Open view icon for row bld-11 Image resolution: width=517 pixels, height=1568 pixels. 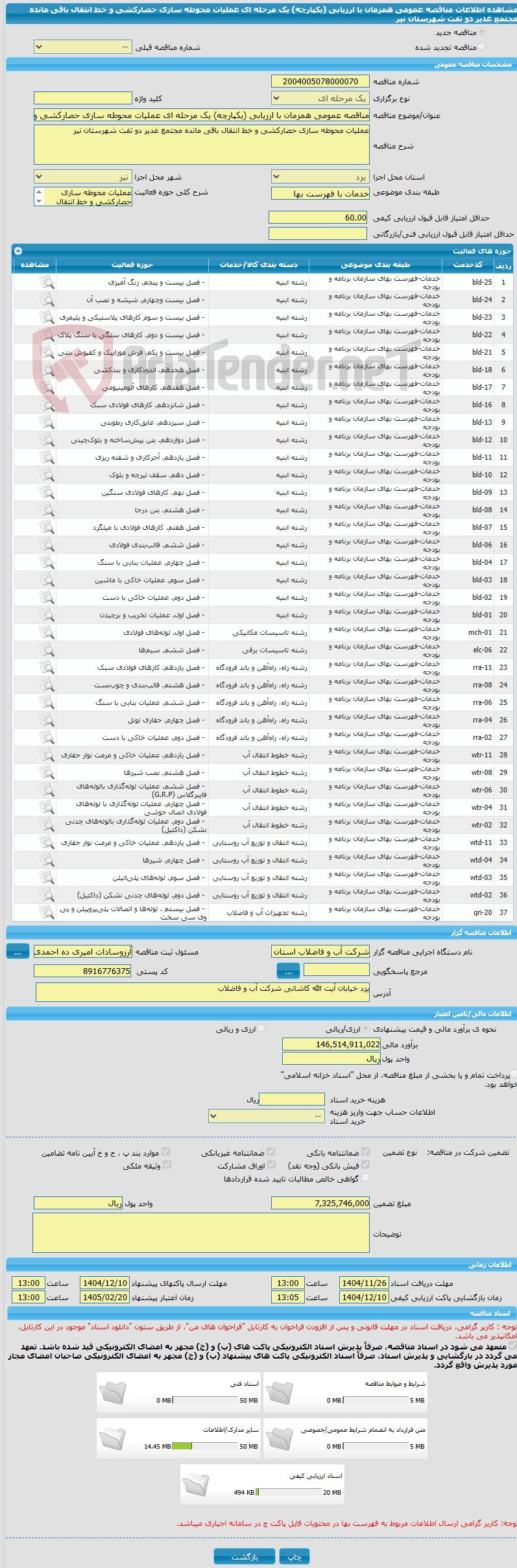point(46,457)
